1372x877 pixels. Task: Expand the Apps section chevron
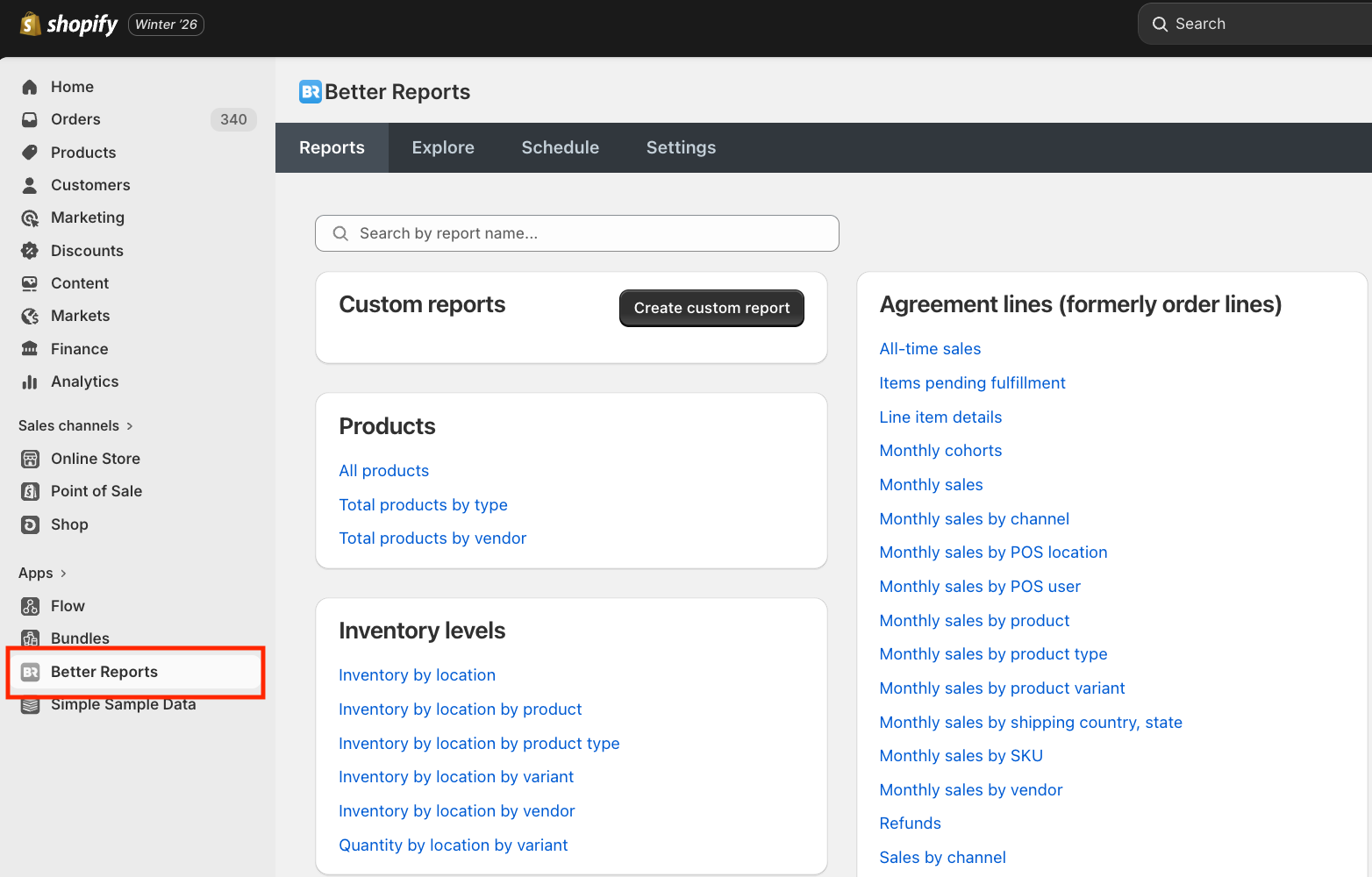(x=63, y=574)
